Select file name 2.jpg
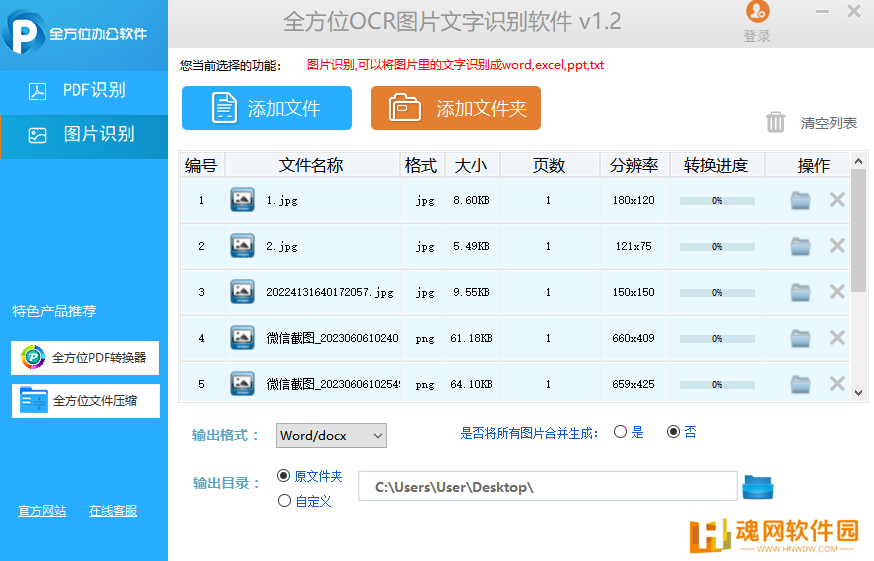 (x=282, y=246)
